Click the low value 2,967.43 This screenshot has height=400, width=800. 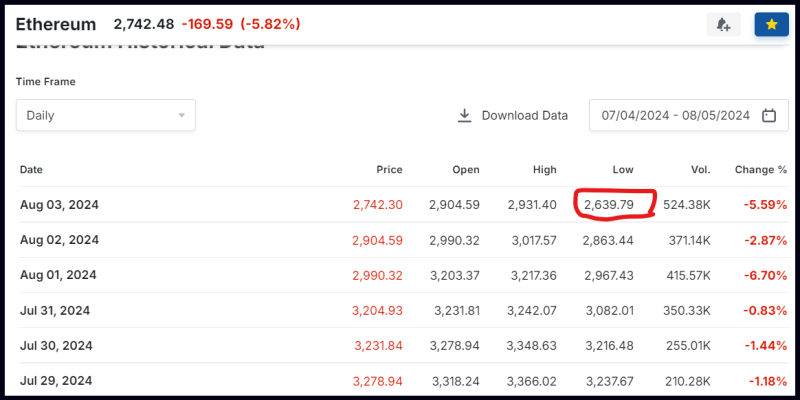[x=609, y=276]
